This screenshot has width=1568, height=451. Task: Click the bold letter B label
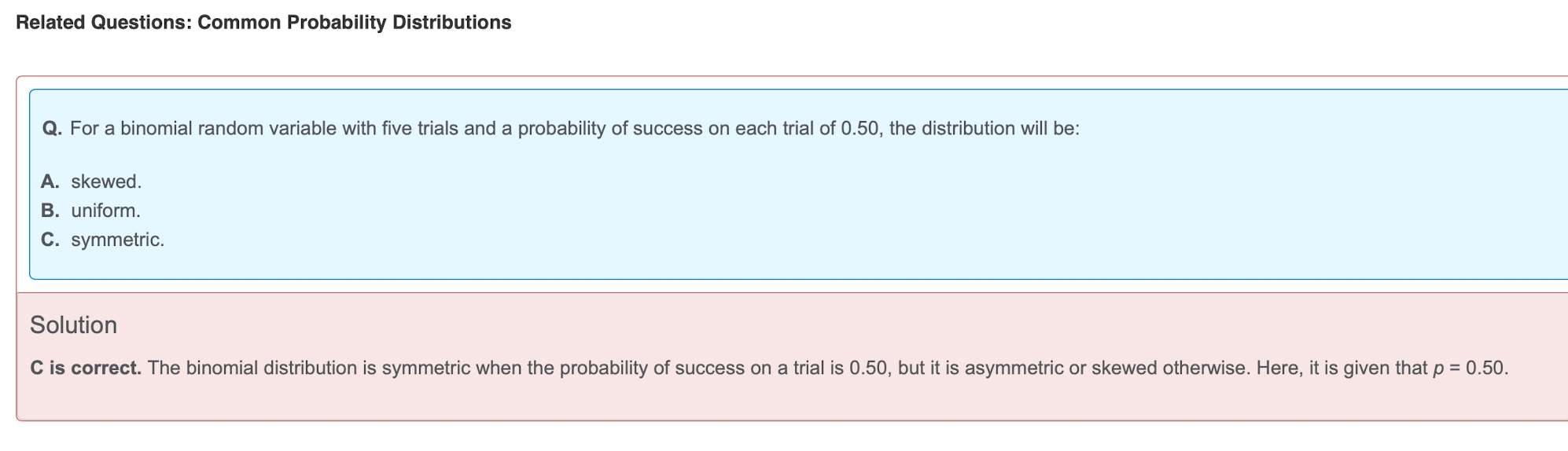(50, 211)
